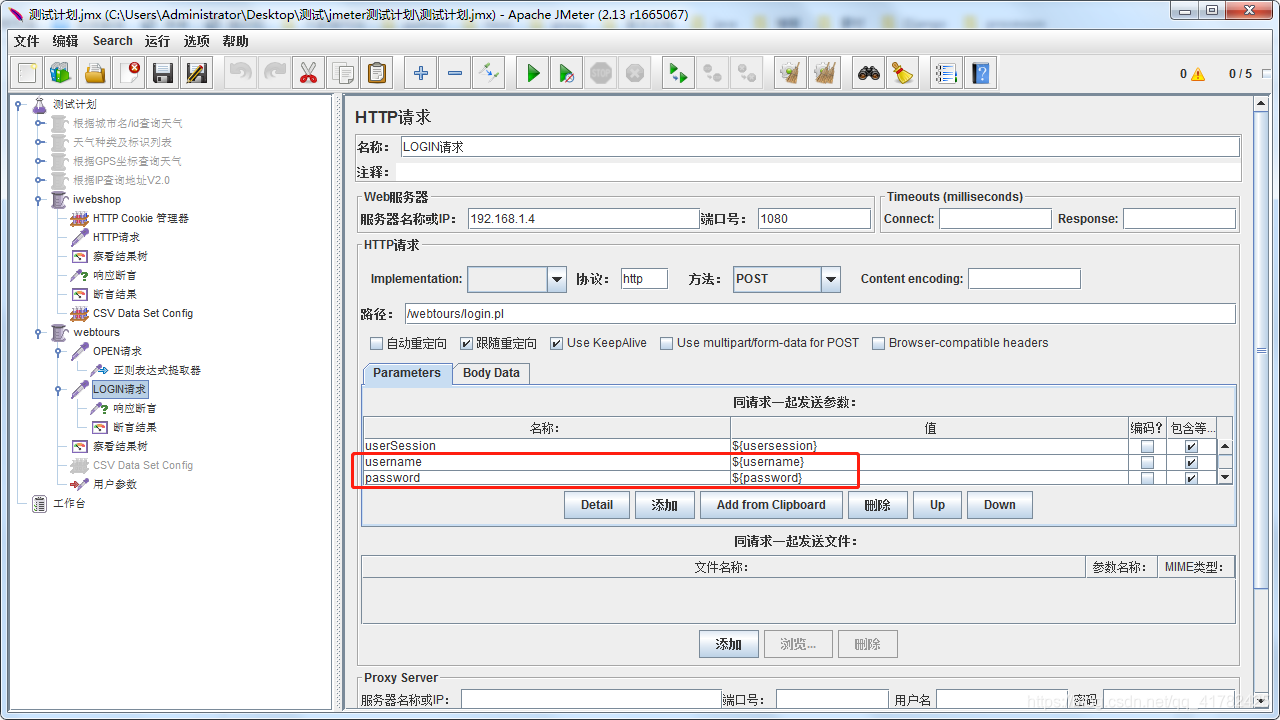Click Add from Clipboard button
Image resolution: width=1280 pixels, height=720 pixels.
click(771, 505)
